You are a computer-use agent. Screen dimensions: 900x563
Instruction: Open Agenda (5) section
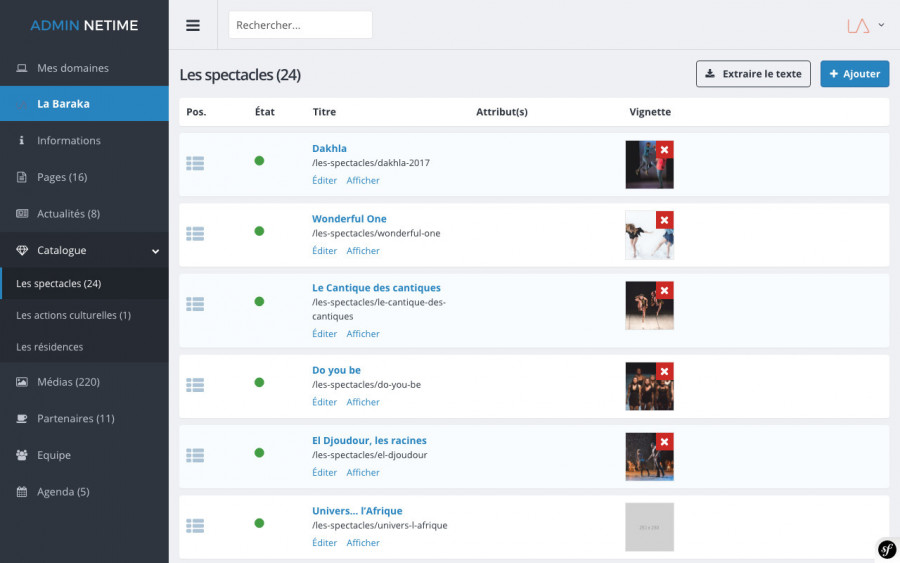pos(63,492)
